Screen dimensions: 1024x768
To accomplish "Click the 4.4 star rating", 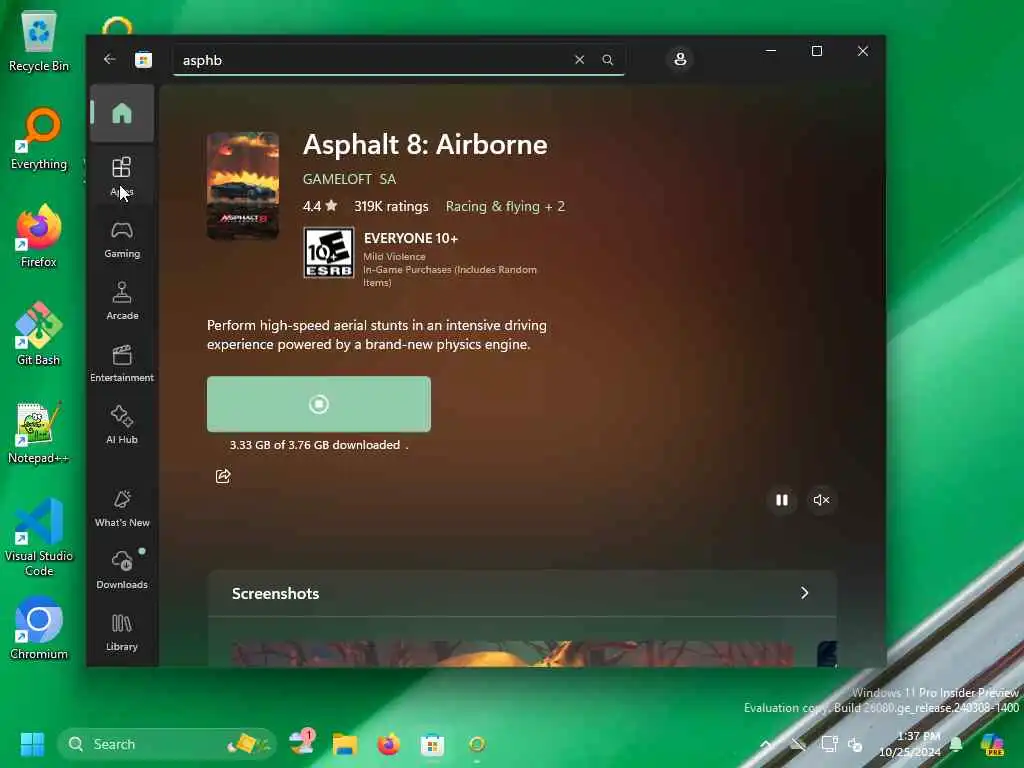I will pyautogui.click(x=320, y=206).
